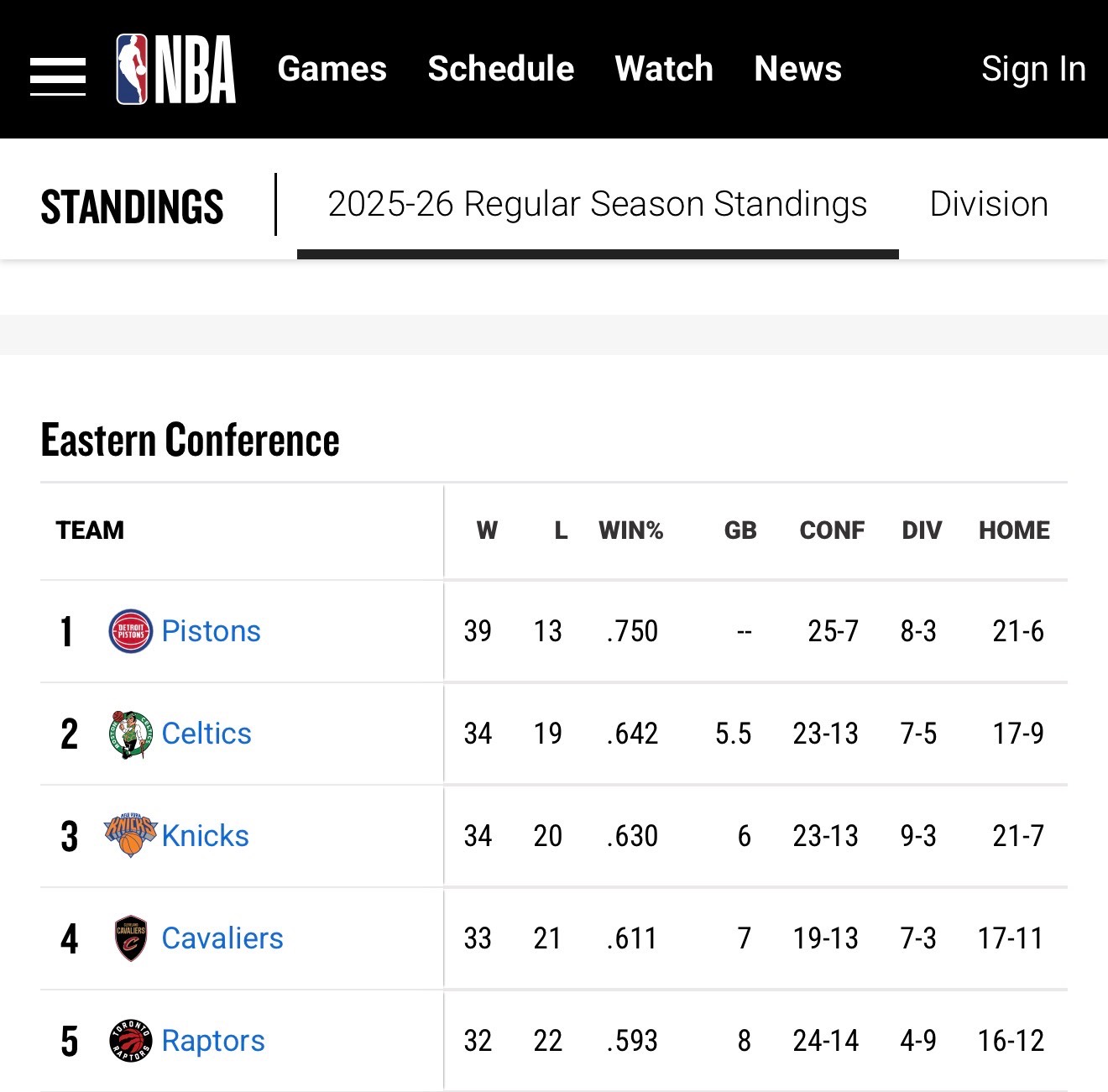
Task: Click the Cavaliers team logo
Action: pyautogui.click(x=131, y=938)
